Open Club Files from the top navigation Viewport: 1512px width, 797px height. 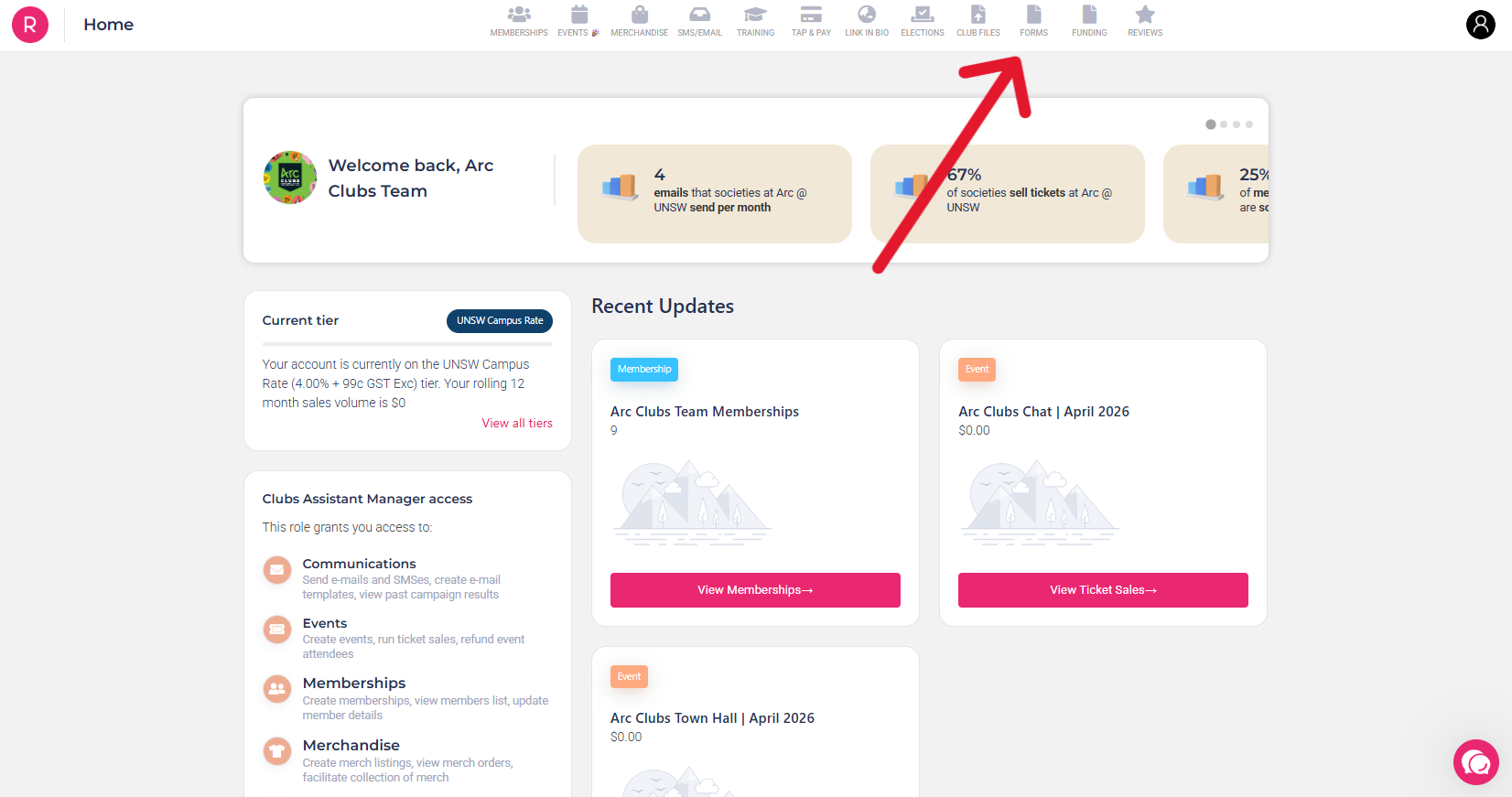pos(978,21)
